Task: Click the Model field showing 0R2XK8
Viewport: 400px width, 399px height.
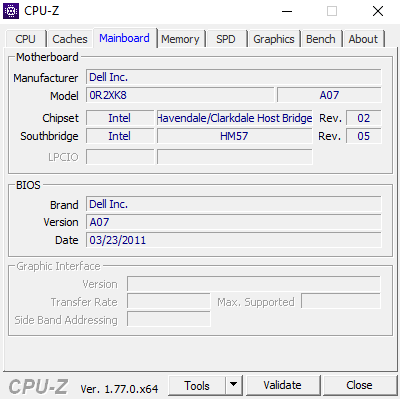Action: 180,95
